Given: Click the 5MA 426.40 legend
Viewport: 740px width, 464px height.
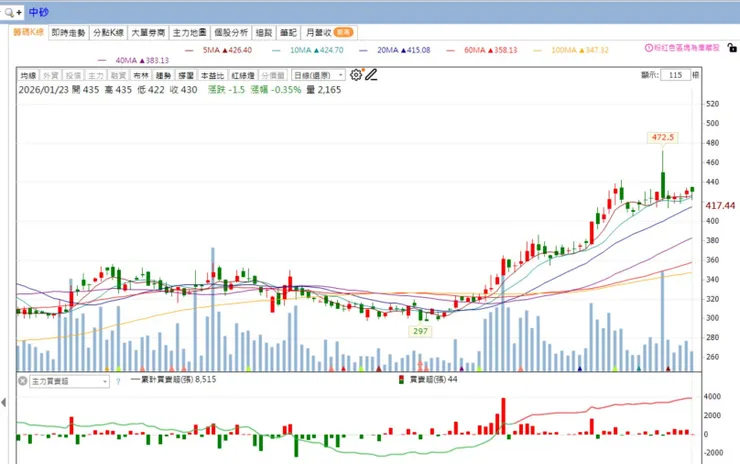Looking at the screenshot, I should coord(219,50).
